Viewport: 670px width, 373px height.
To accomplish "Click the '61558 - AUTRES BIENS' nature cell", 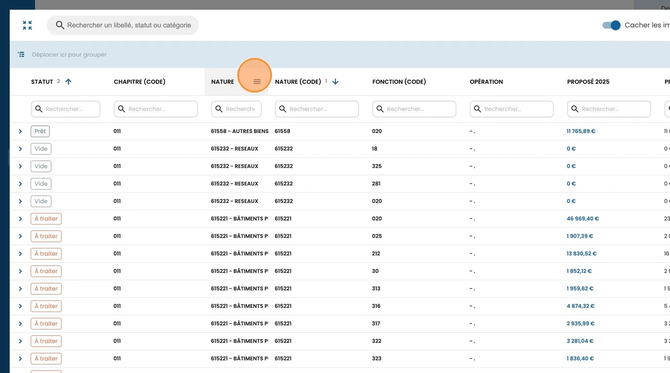I will click(x=239, y=131).
